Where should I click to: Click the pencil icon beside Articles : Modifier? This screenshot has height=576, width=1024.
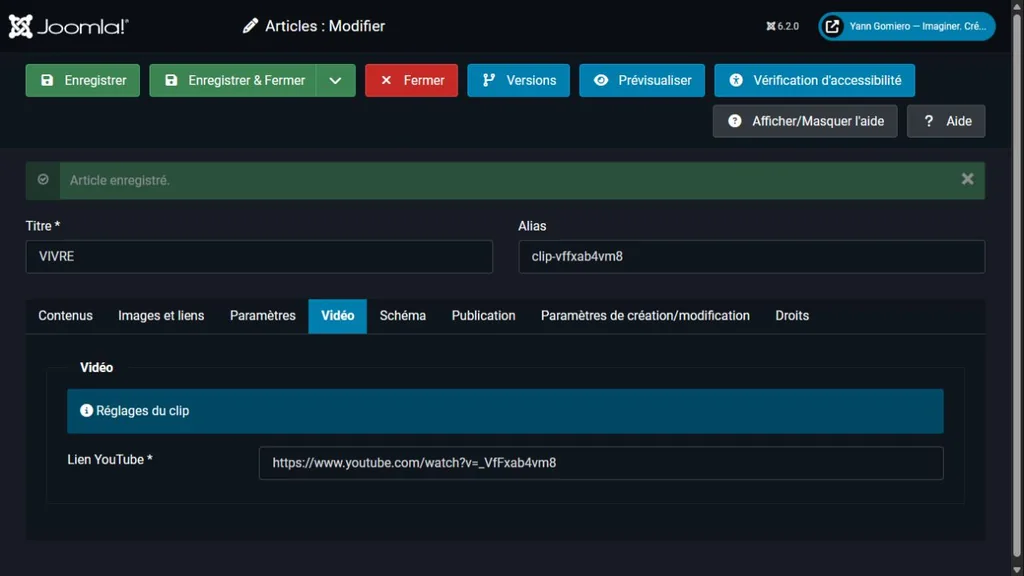(x=250, y=26)
